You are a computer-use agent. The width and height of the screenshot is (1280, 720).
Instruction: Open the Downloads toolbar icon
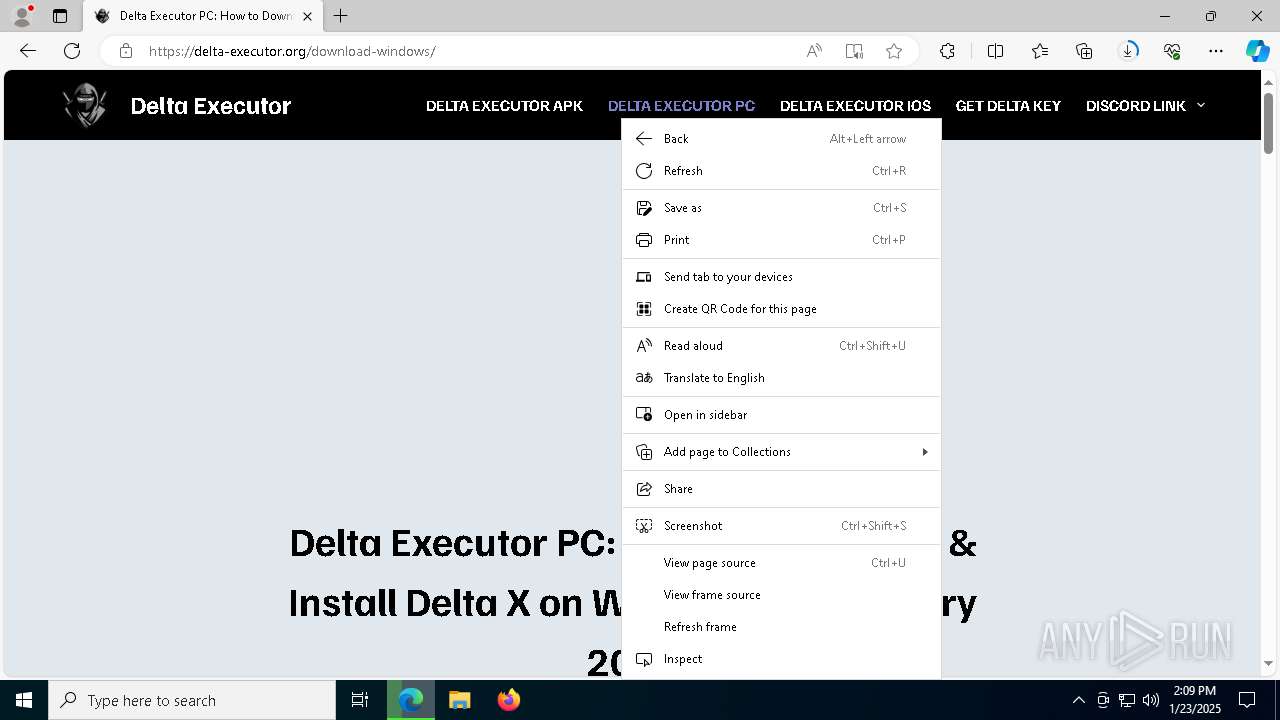1129,51
